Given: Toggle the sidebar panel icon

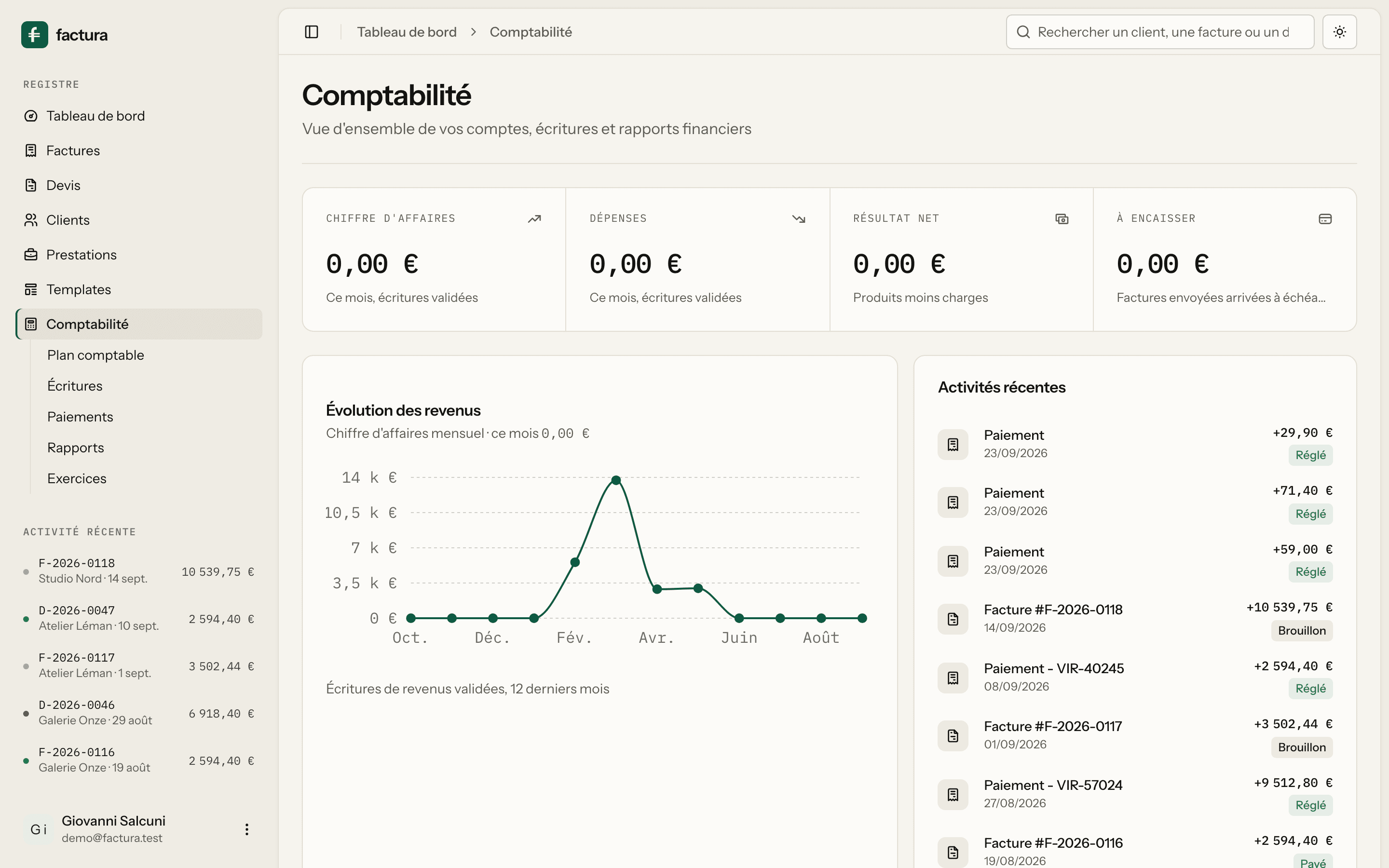Looking at the screenshot, I should point(312,31).
